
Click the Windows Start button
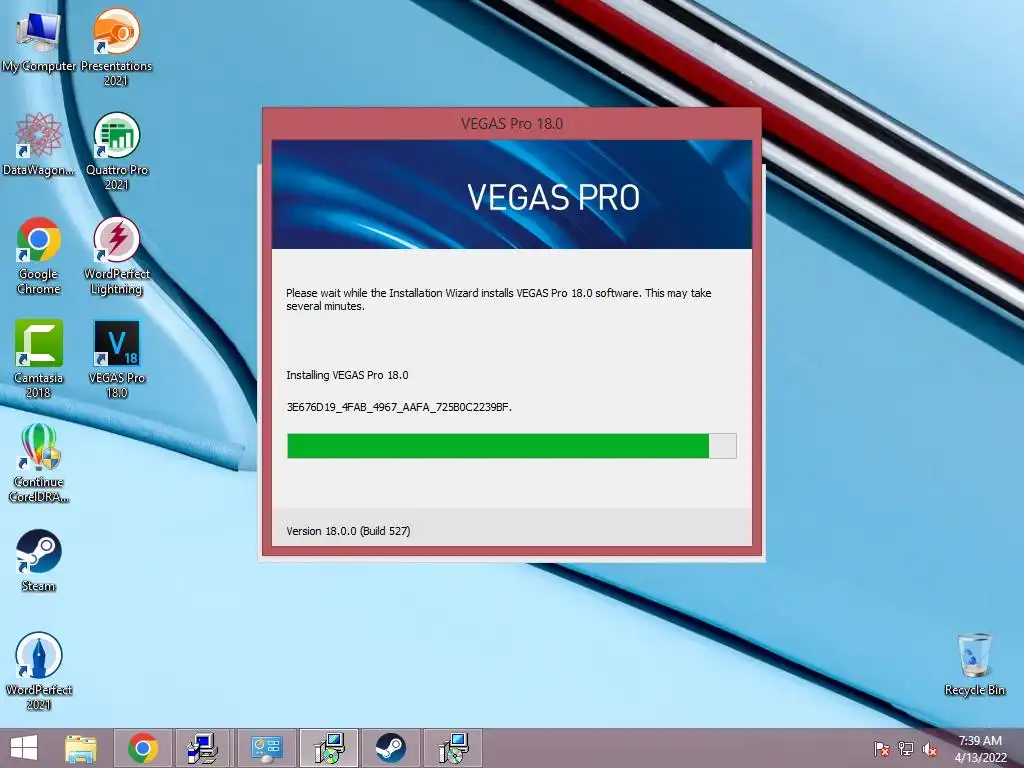[24, 748]
